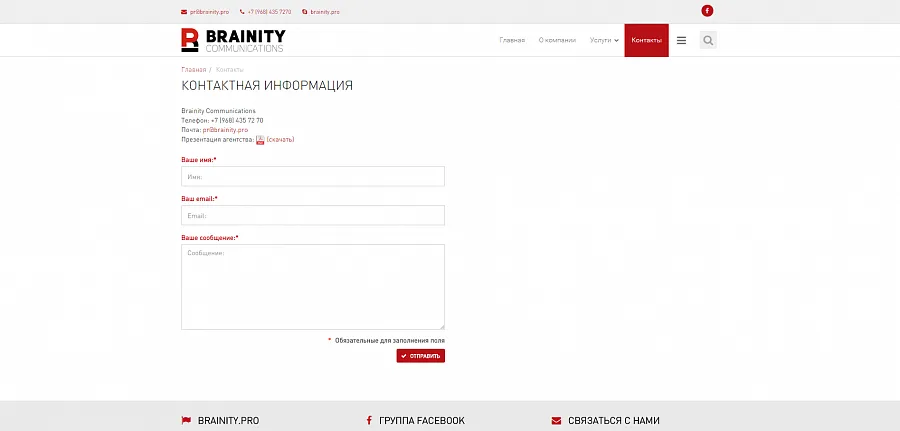This screenshot has height=431, width=900.
Task: Click the Brainity Communications logo
Action: coord(233,40)
